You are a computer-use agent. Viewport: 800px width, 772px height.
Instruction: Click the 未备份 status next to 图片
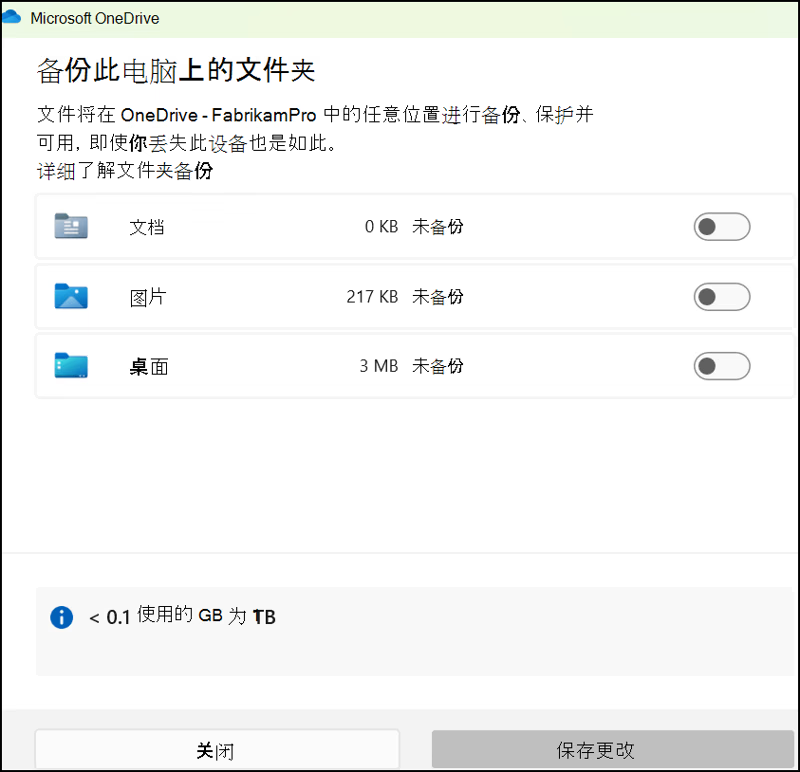(x=438, y=296)
